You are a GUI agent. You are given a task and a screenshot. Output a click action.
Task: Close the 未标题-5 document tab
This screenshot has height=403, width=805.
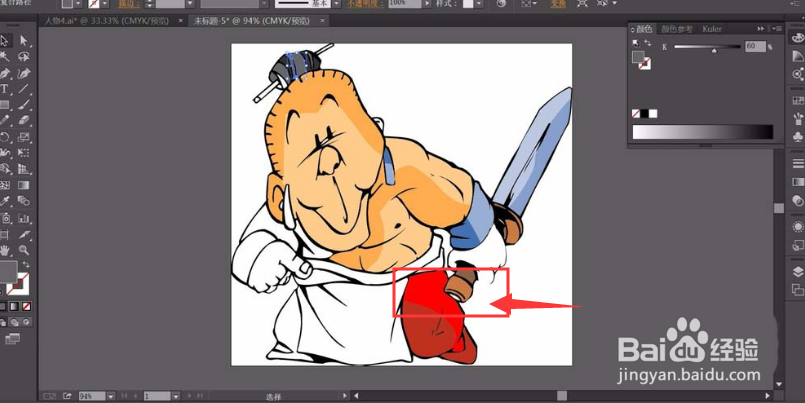322,21
